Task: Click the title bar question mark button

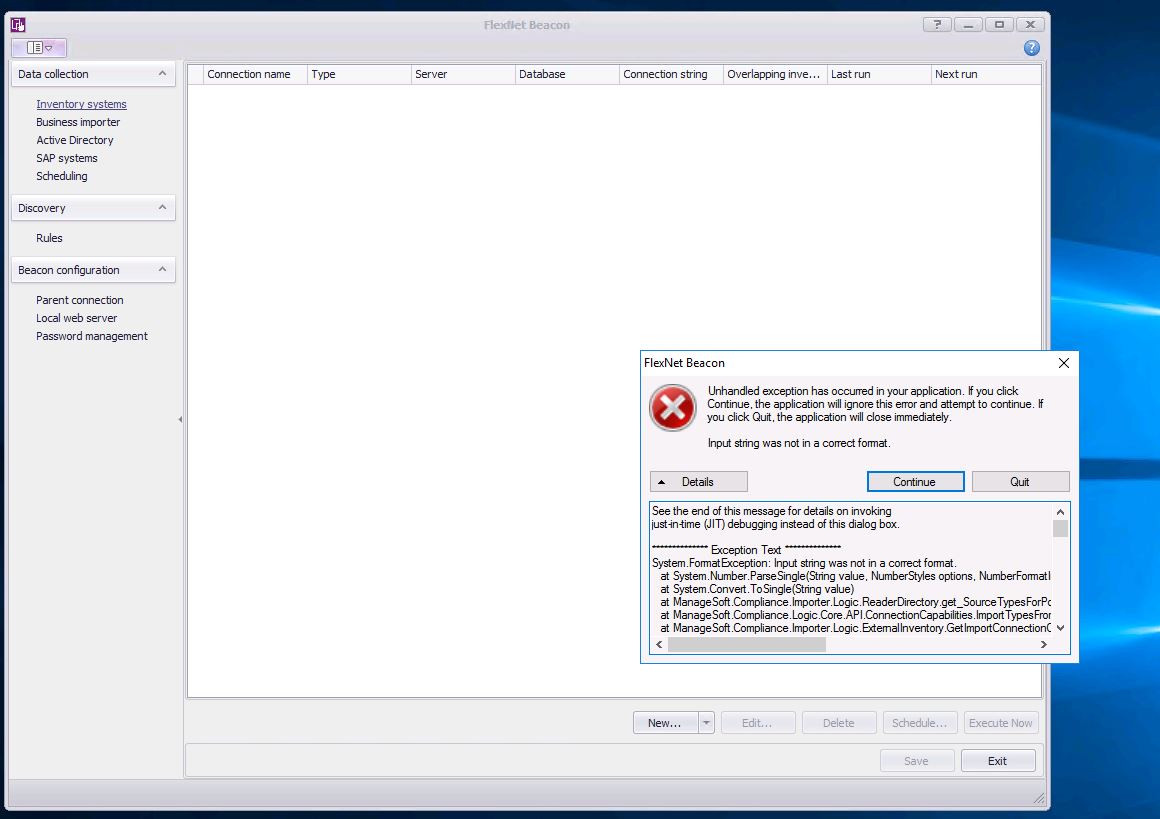Action: click(937, 24)
